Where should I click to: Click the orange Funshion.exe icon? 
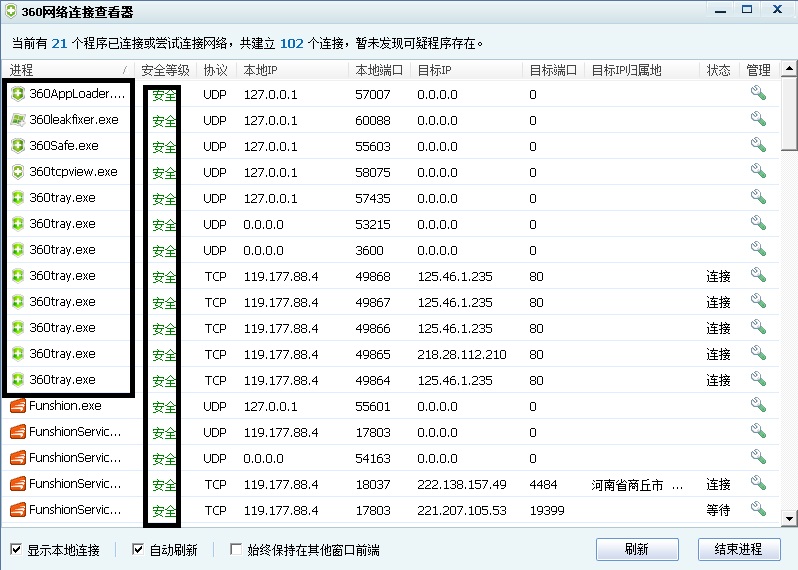pos(18,406)
